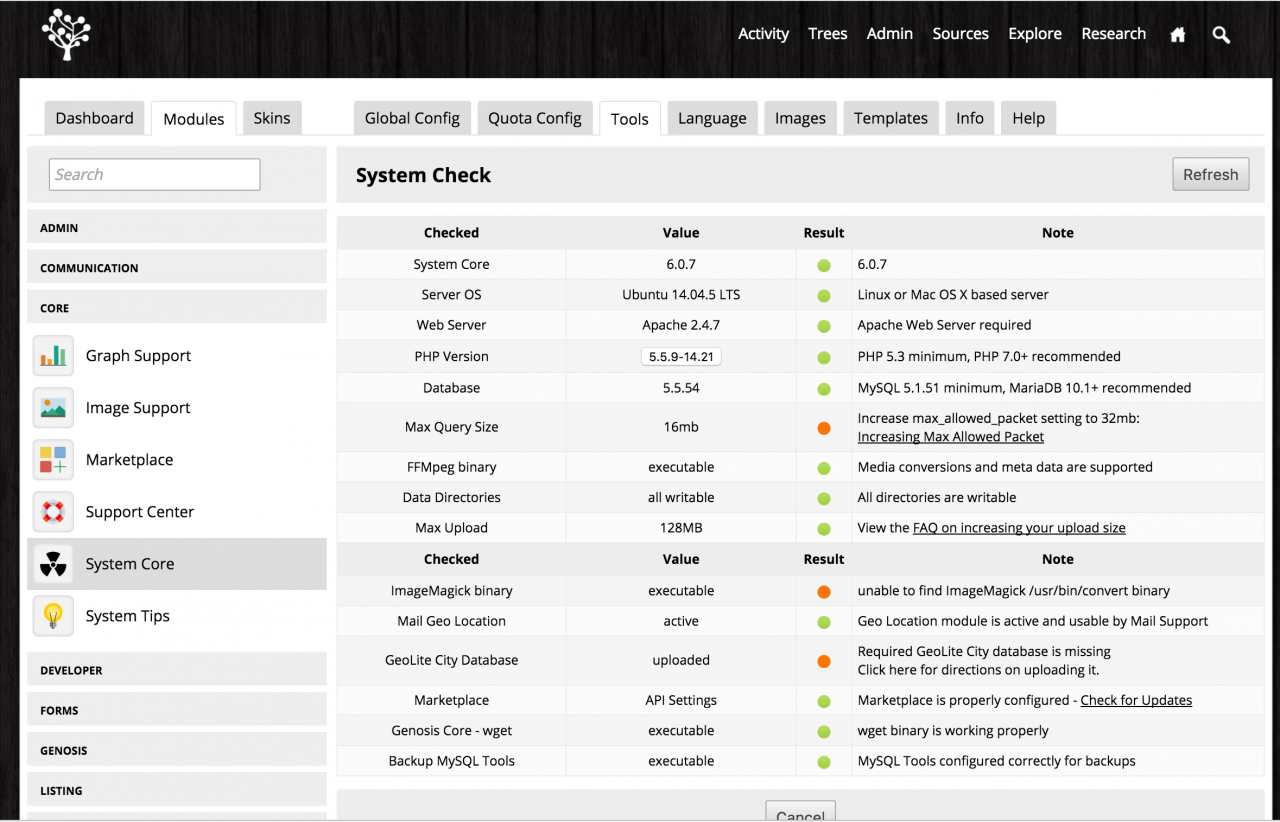Expand the DEVELOPER module section
Image resolution: width=1280 pixels, height=822 pixels.
click(x=176, y=670)
